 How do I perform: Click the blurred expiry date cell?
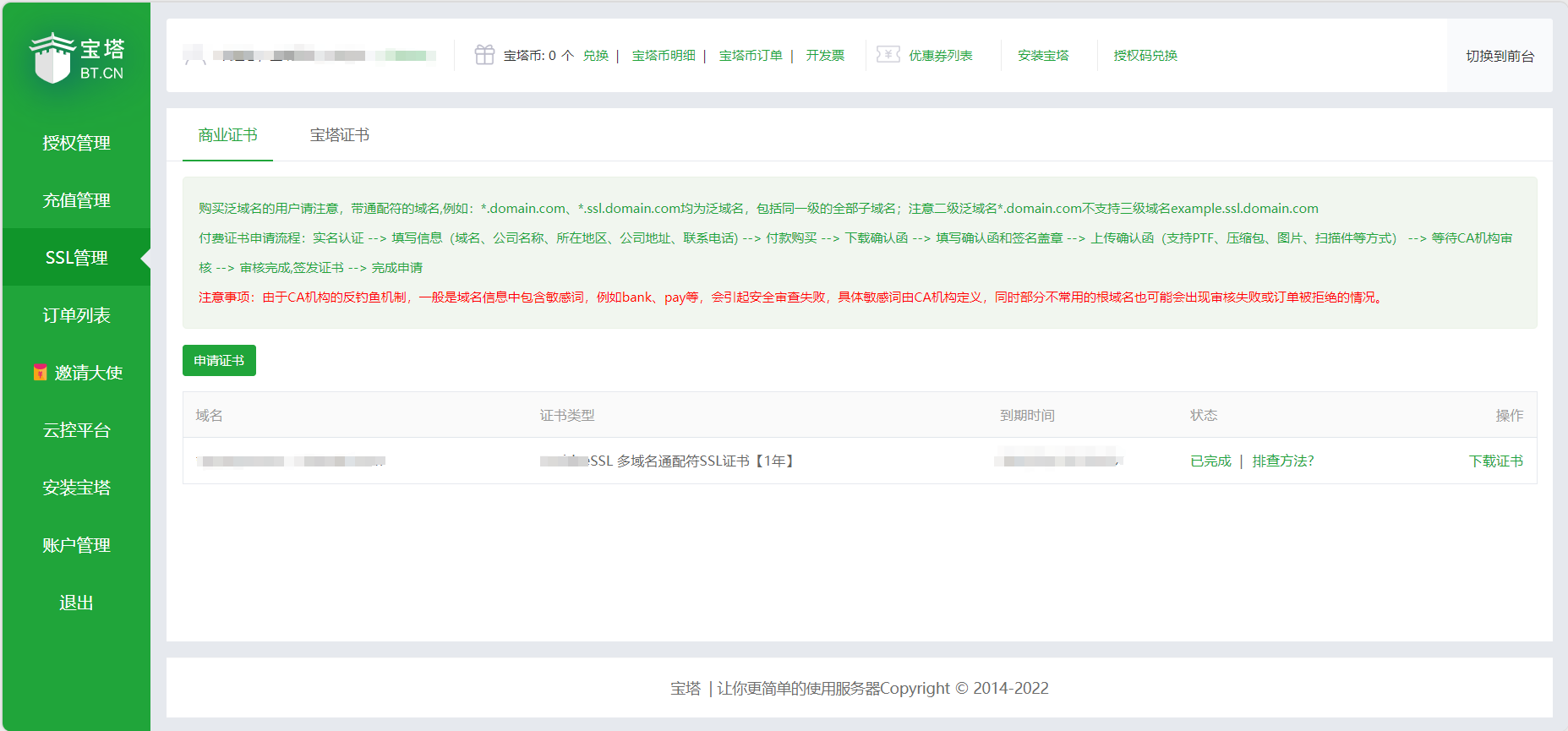click(x=1059, y=461)
